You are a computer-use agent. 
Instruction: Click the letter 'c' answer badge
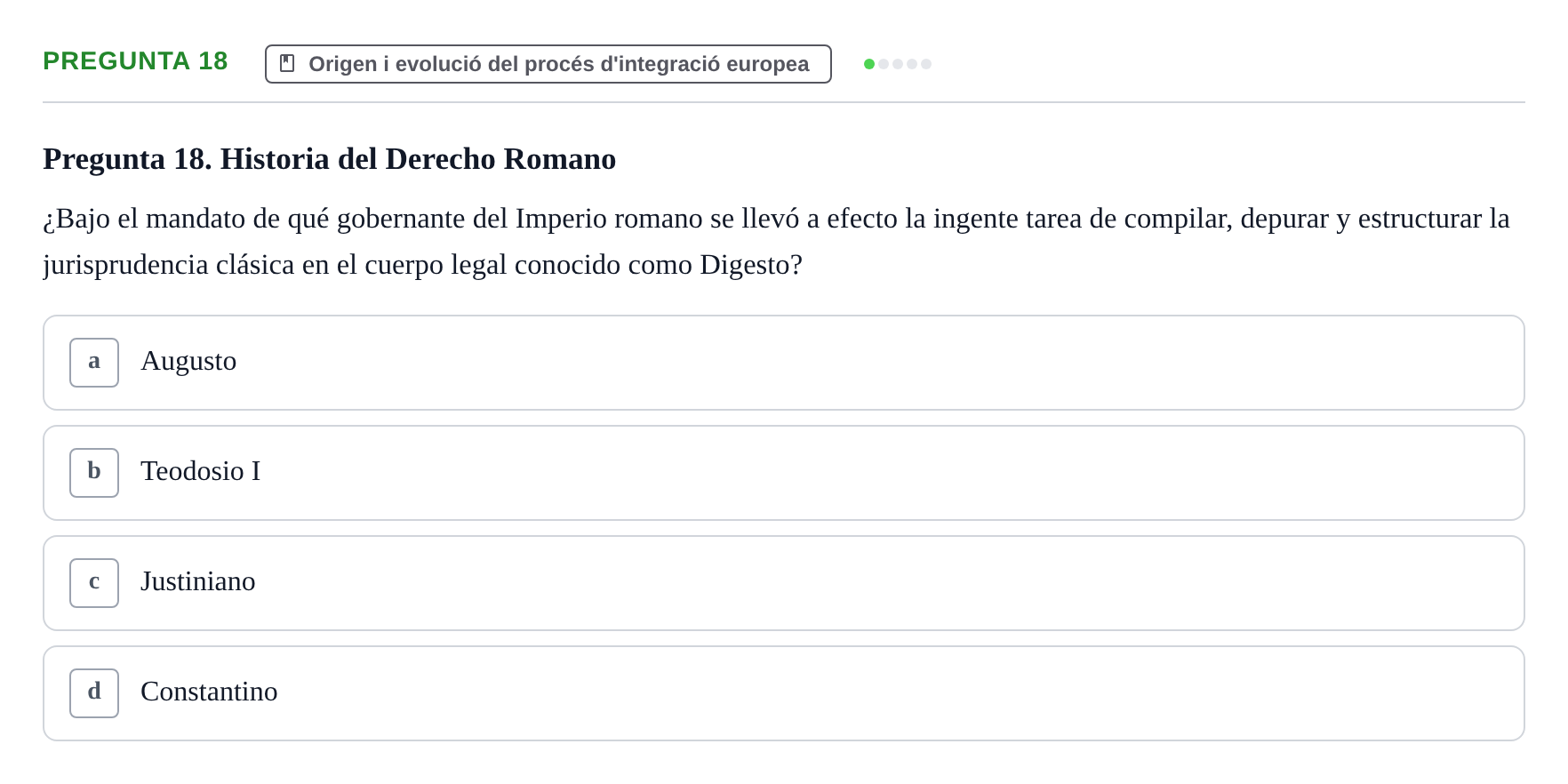point(94,583)
